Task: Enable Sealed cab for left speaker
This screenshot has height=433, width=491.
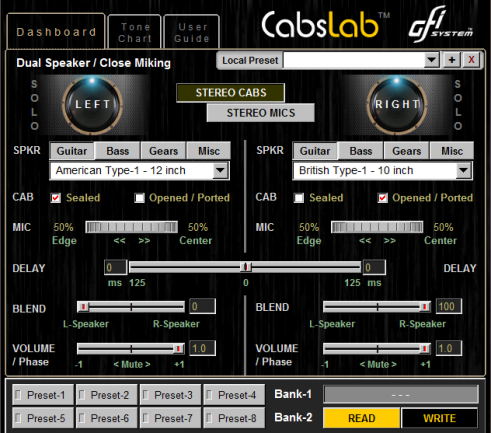Action: coord(56,198)
